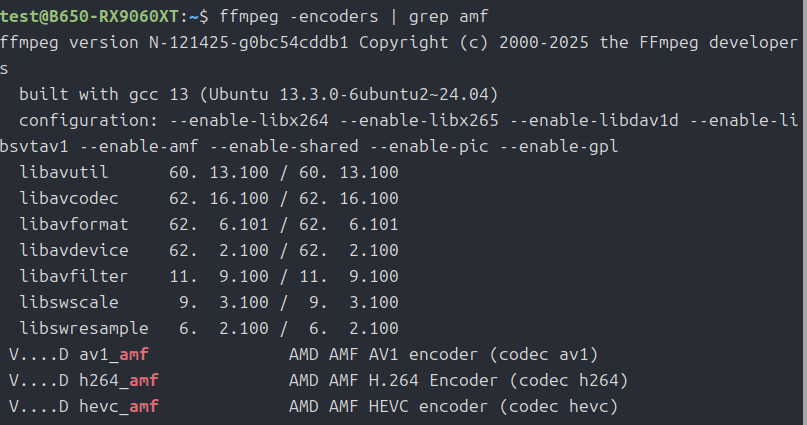The height and width of the screenshot is (425, 807).
Task: Click the libswresample library name
Action: 84,328
